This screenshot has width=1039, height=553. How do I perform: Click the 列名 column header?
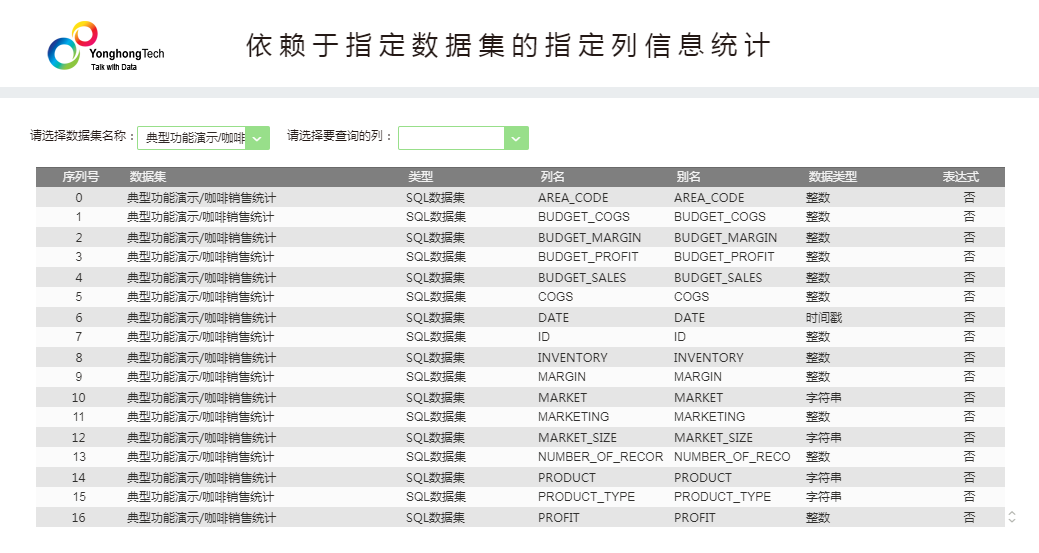coord(553,177)
